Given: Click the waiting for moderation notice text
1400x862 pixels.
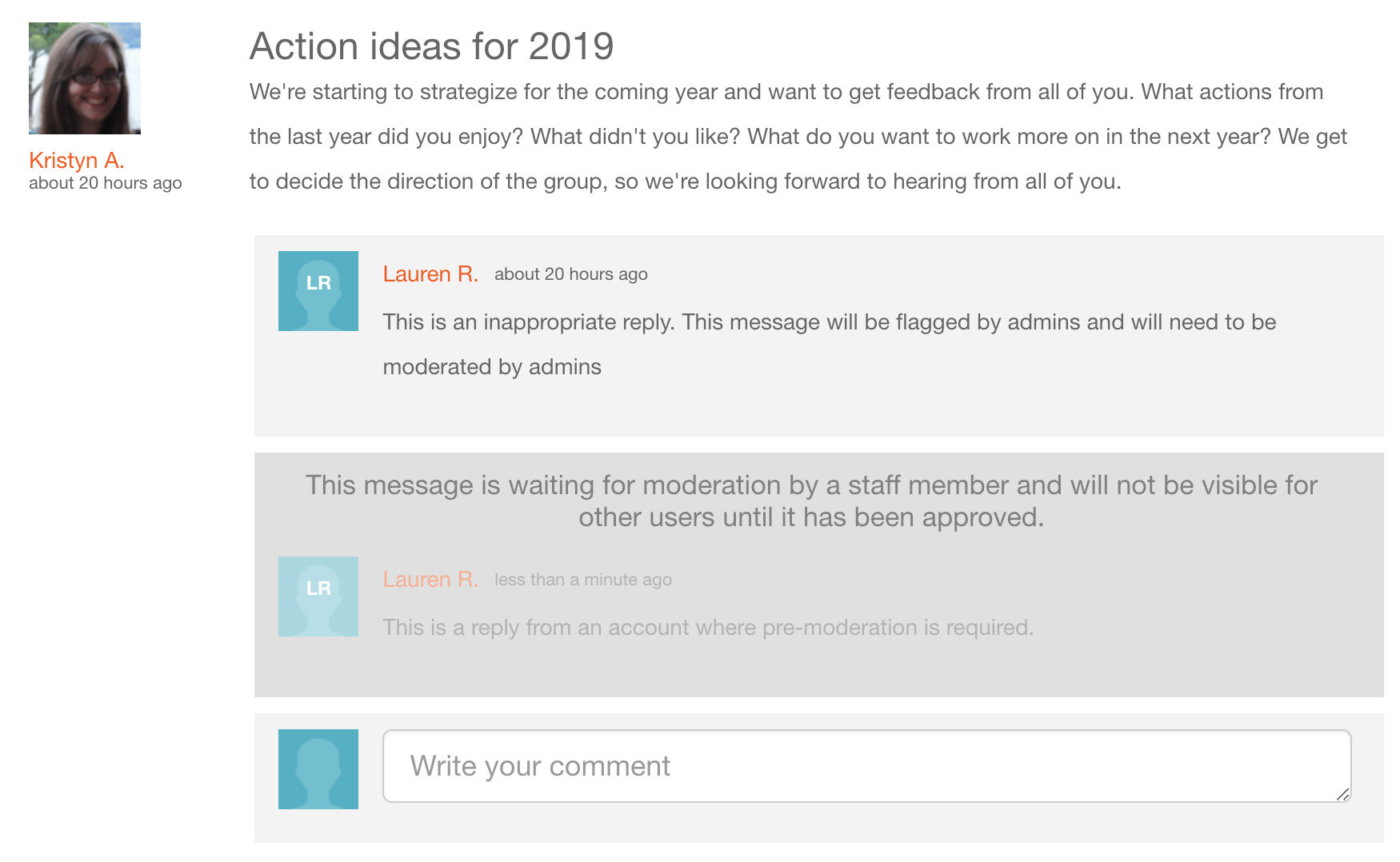Looking at the screenshot, I should pyautogui.click(x=811, y=501).
